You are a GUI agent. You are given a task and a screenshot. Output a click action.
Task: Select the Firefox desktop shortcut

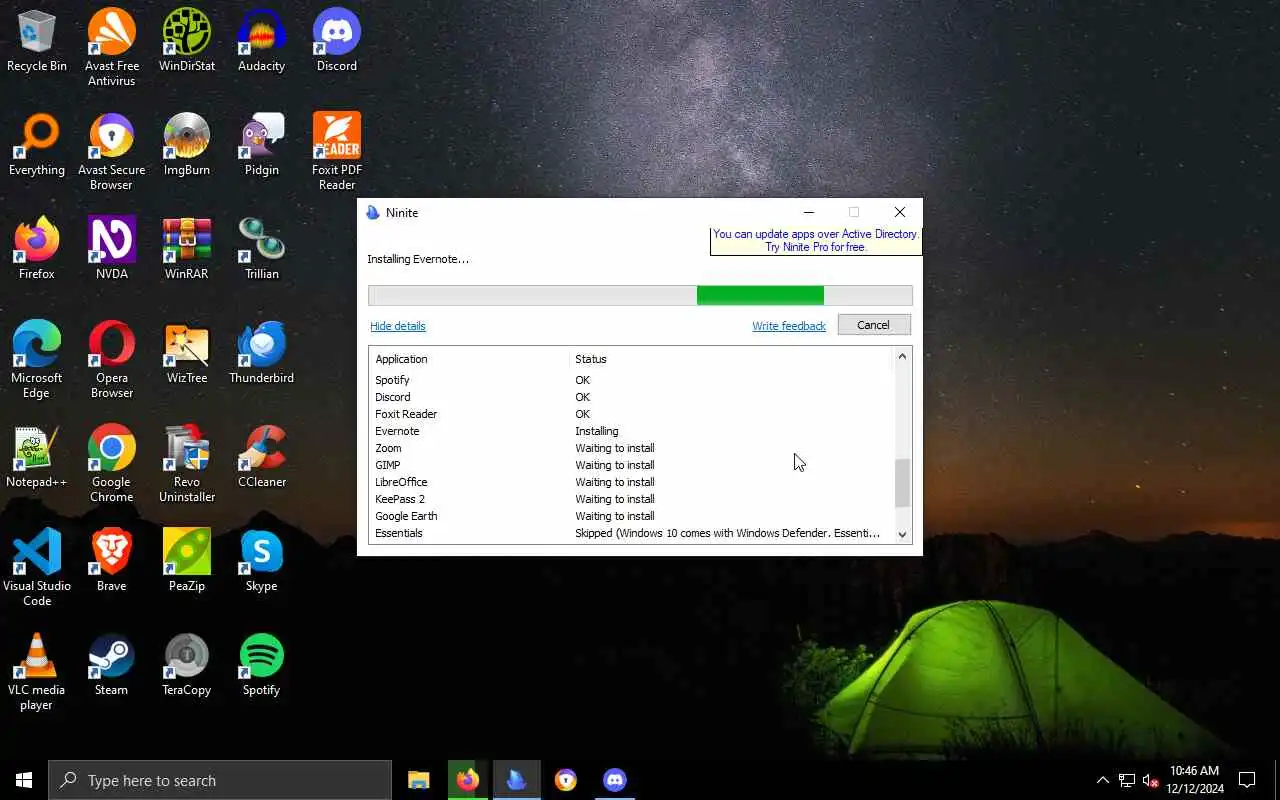[x=37, y=249]
